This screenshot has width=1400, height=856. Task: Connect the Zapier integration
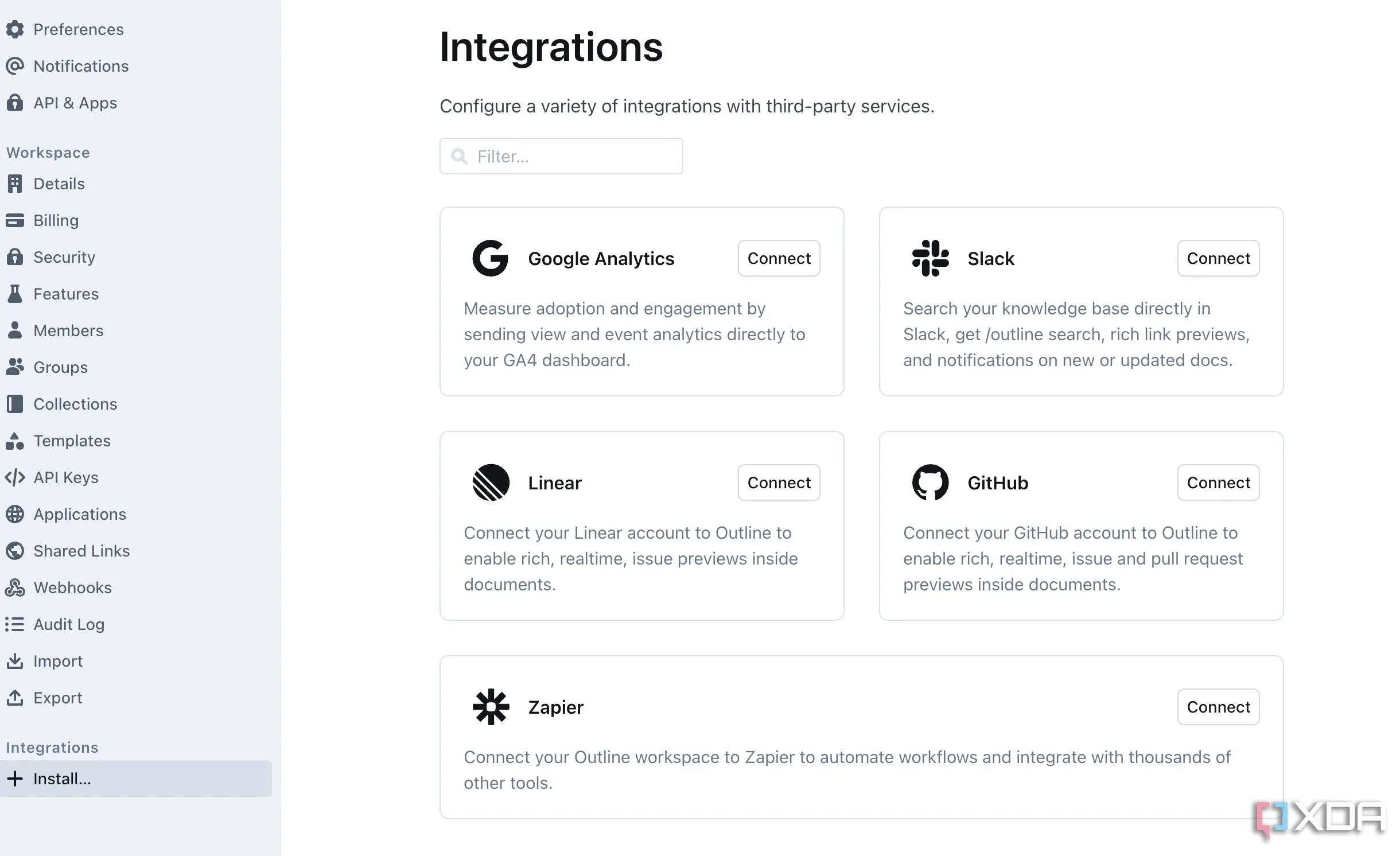(1218, 707)
